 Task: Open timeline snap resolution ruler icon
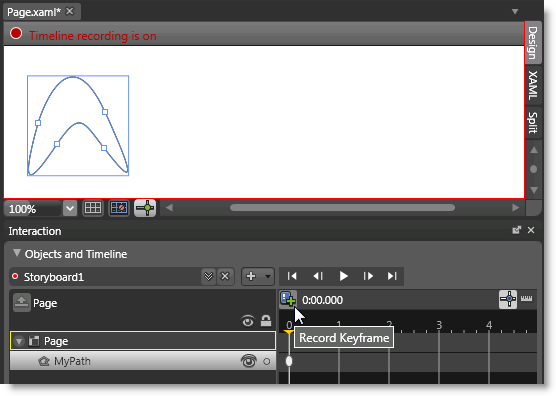[527, 299]
